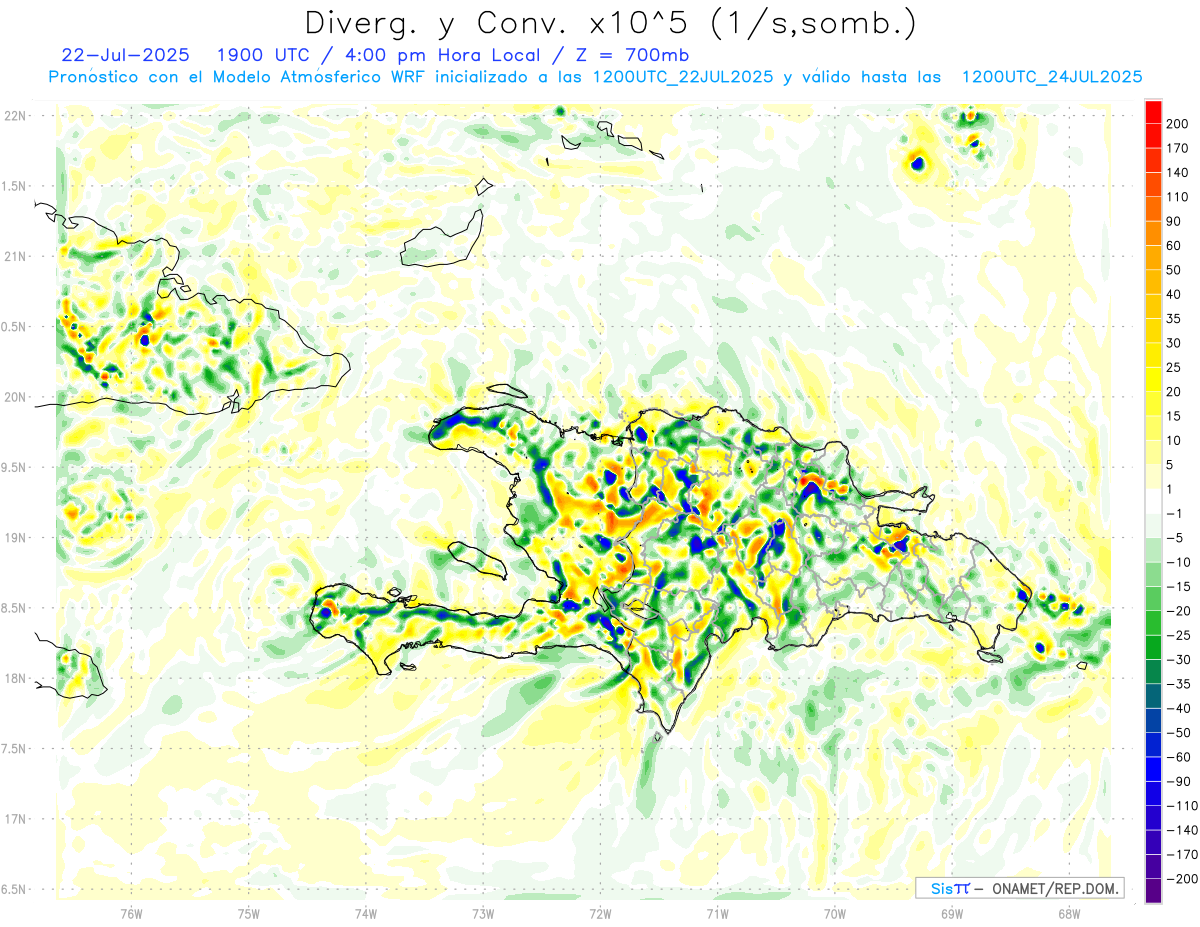This screenshot has height=927, width=1200.
Task: Click the positive '35' color scale label
Action: pyautogui.click(x=1174, y=319)
